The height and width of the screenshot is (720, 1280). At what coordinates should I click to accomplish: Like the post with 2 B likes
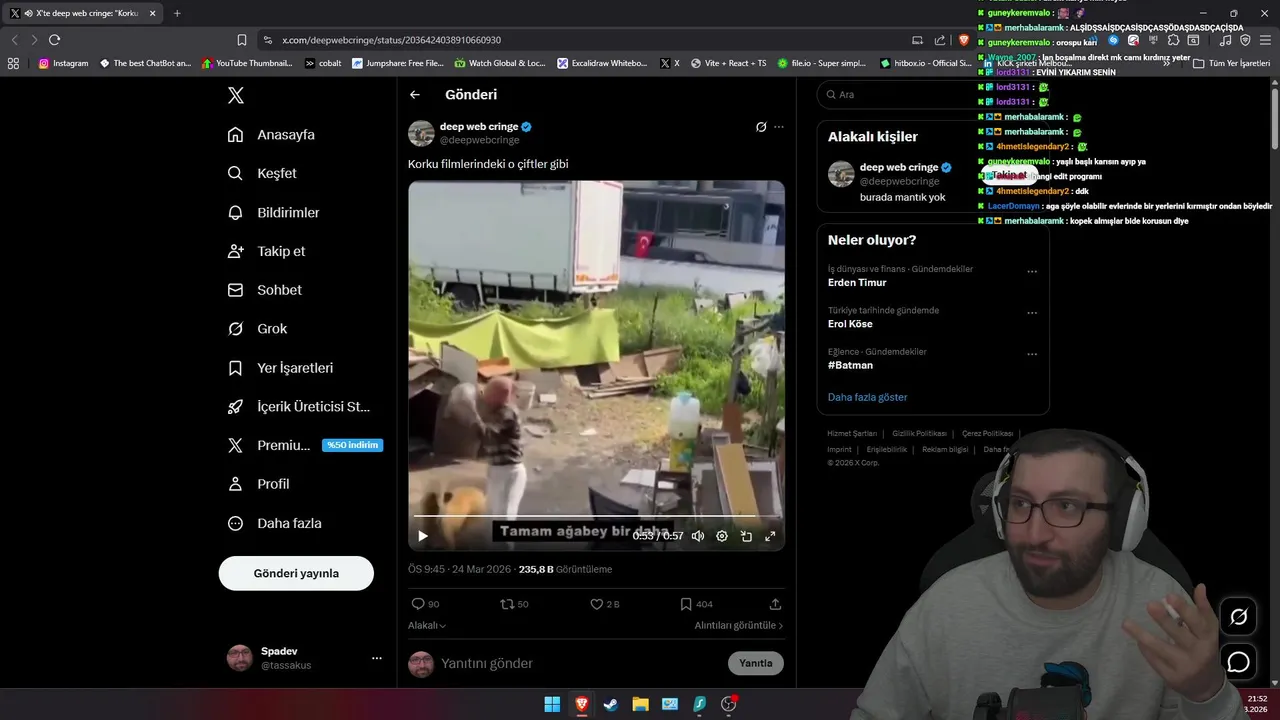click(x=604, y=604)
